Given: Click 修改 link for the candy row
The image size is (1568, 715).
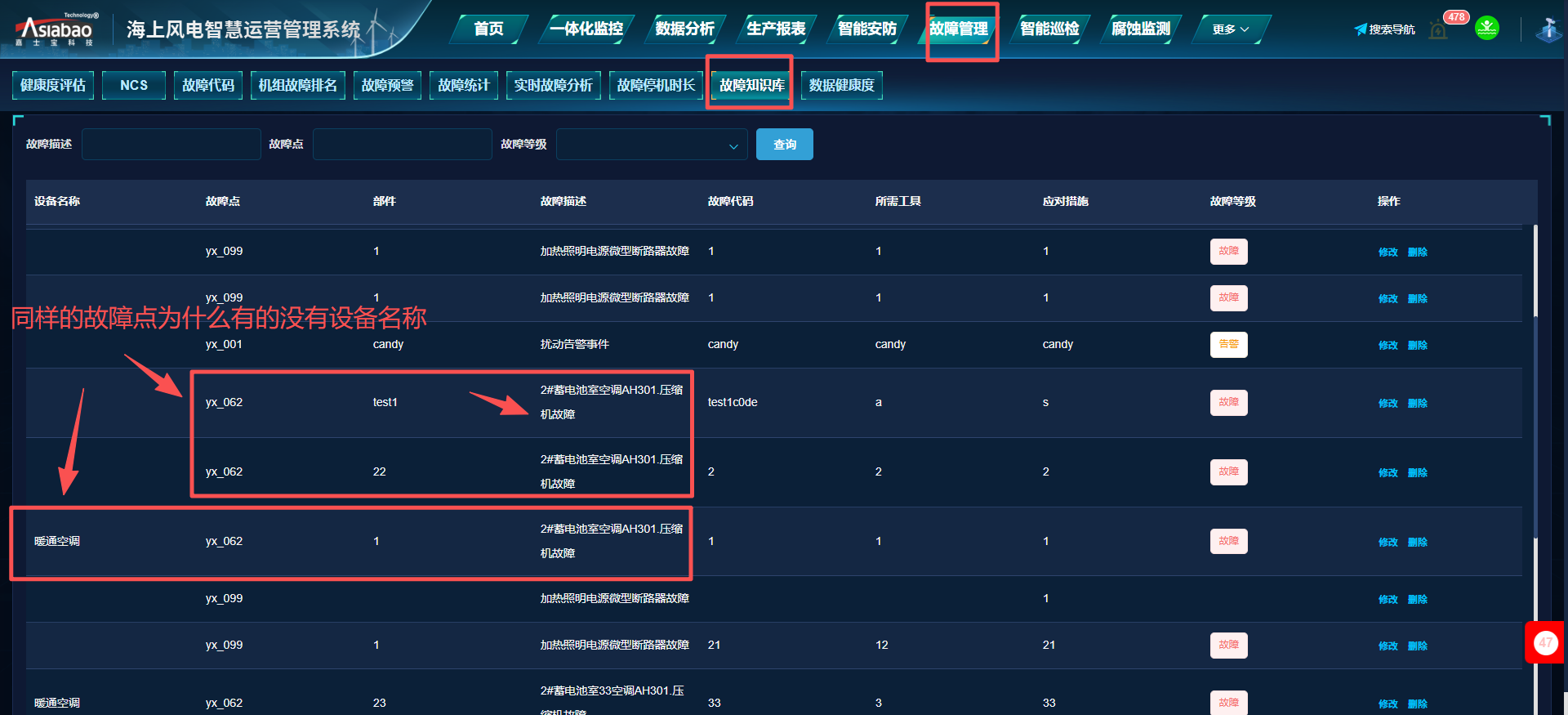Looking at the screenshot, I should click(1388, 346).
